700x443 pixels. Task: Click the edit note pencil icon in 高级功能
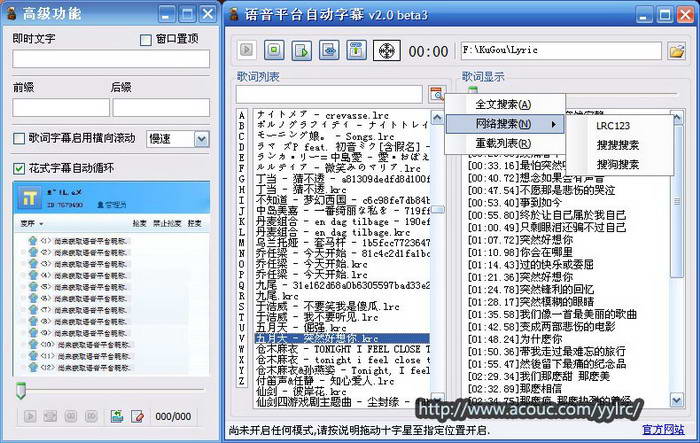click(138, 417)
